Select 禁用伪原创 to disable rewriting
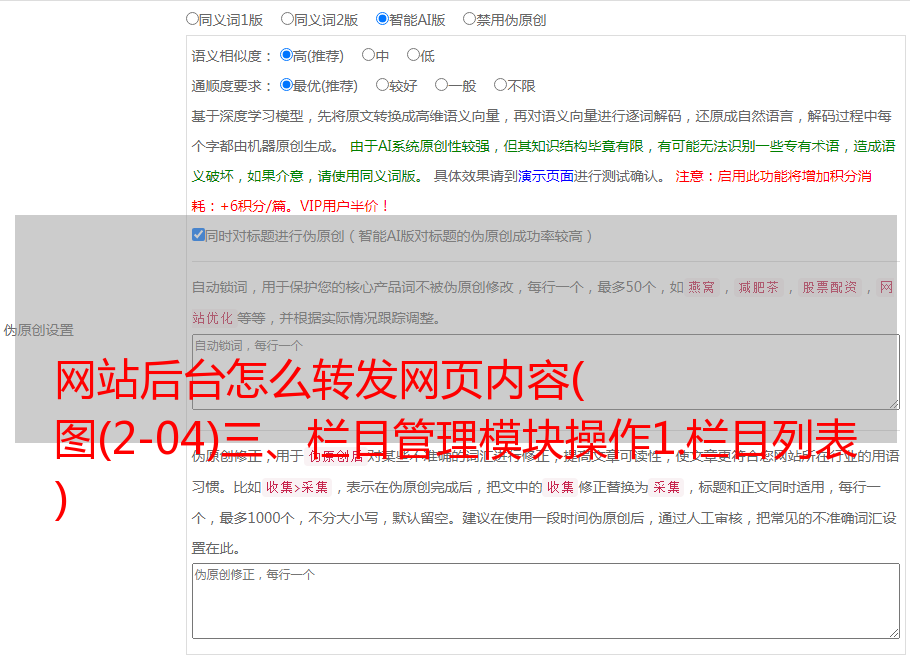Screen dimensions: 911x658 469,19
